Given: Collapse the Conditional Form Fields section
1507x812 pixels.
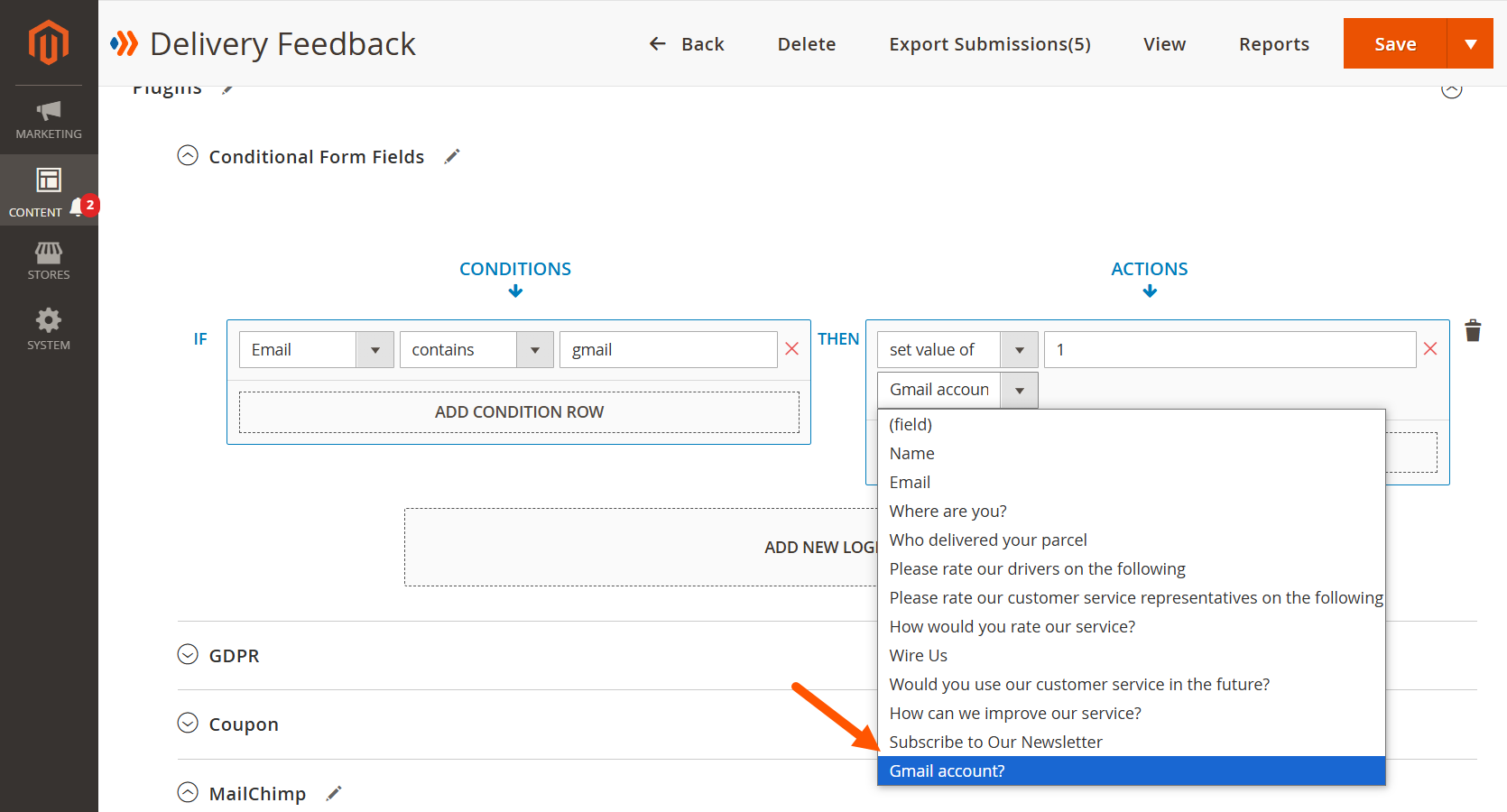Looking at the screenshot, I should (x=188, y=156).
